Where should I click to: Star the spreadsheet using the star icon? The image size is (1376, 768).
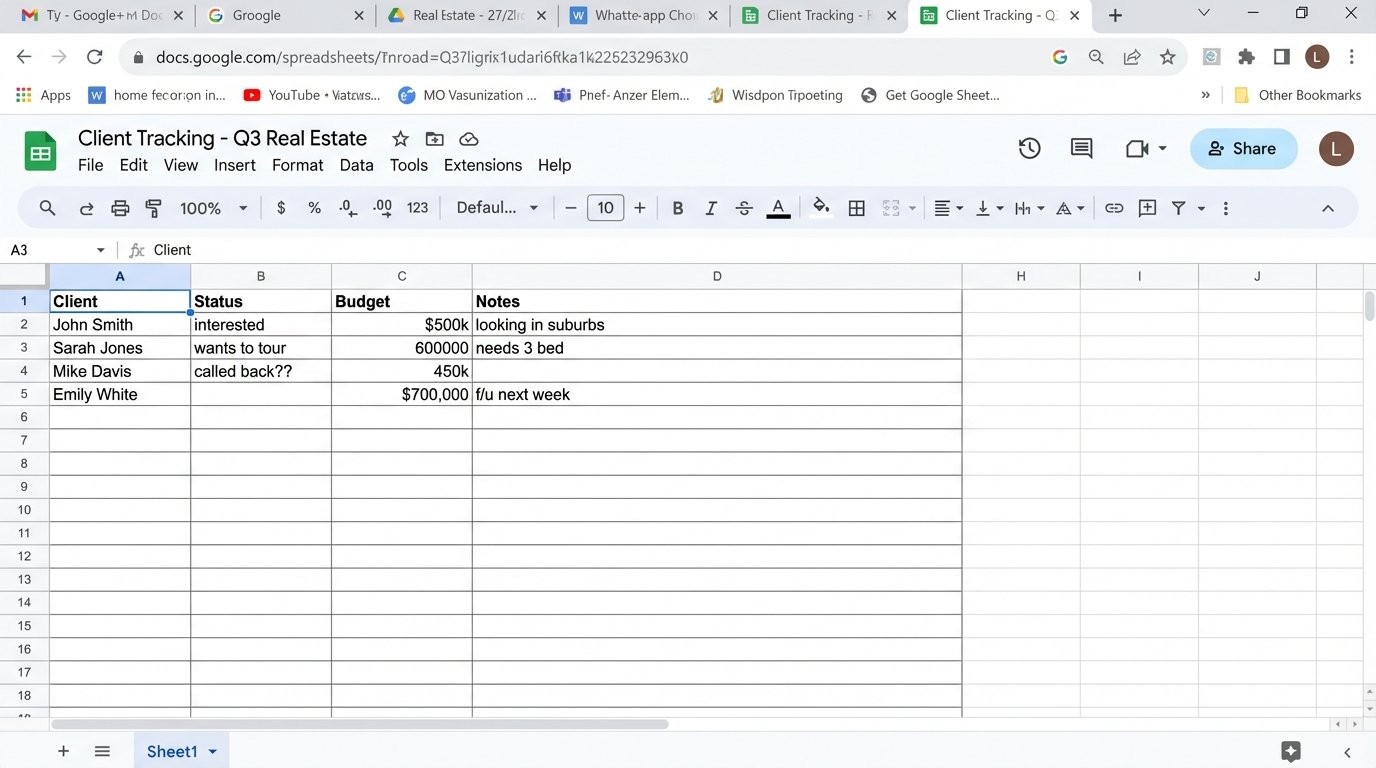[399, 139]
